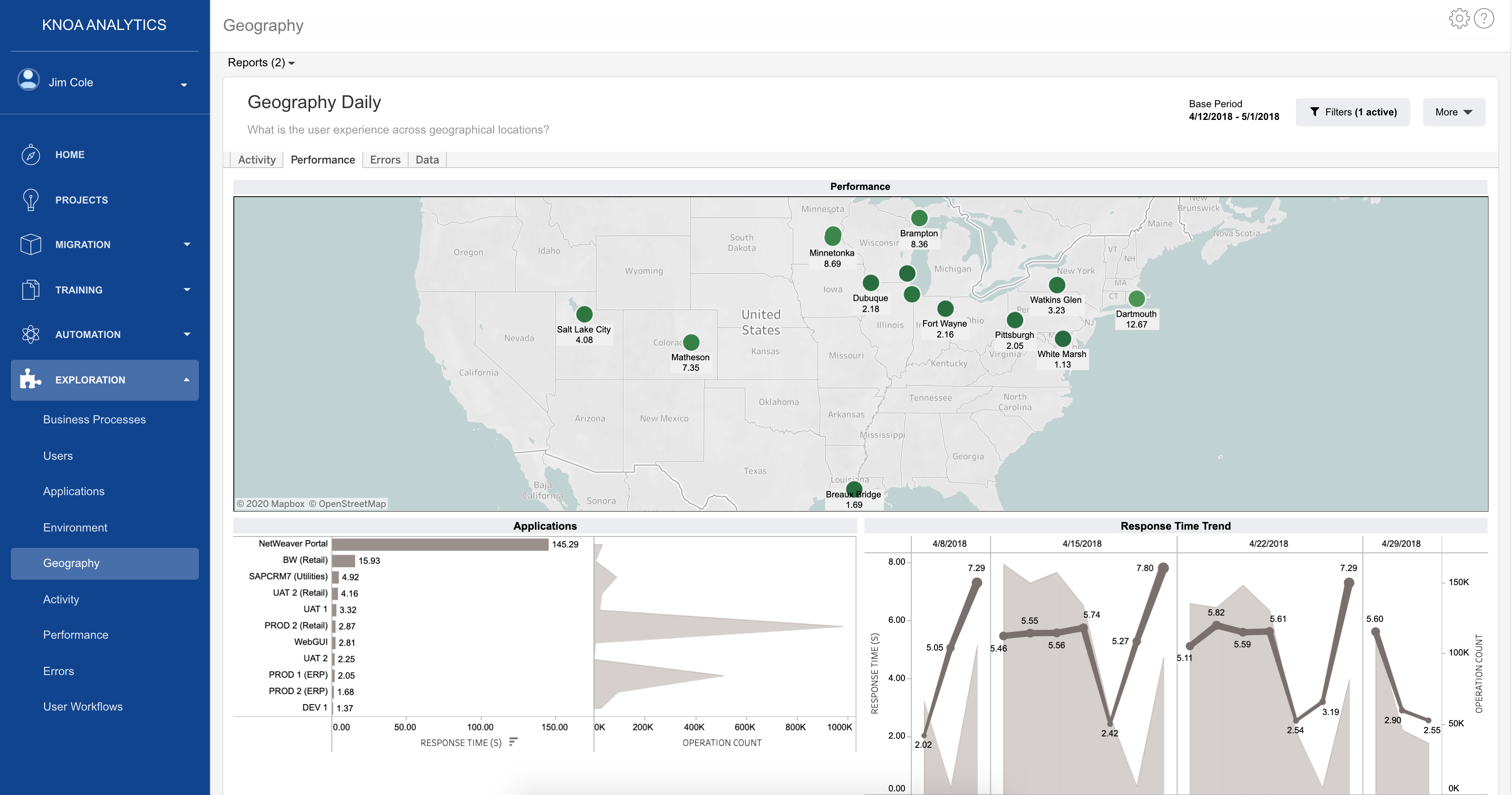Expand the Reports (2) dropdown
The height and width of the screenshot is (795, 1512).
click(261, 63)
